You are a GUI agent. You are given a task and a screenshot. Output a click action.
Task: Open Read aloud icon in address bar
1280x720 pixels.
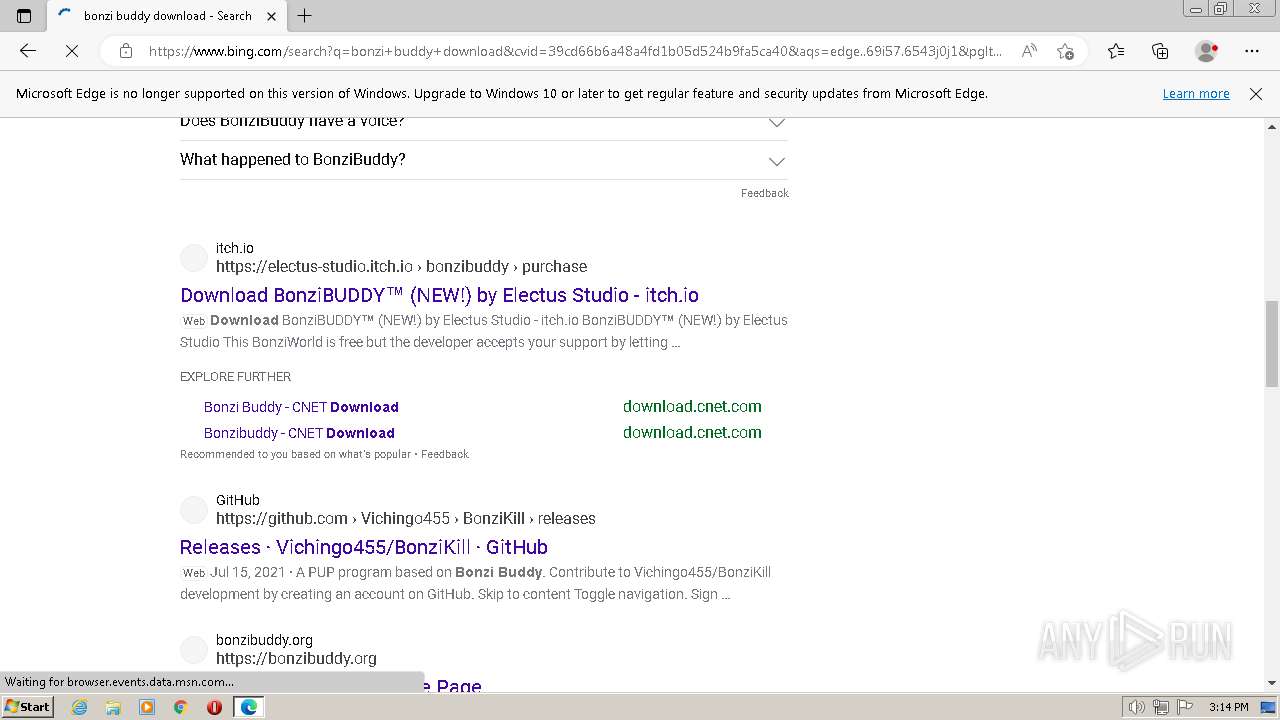[1028, 51]
